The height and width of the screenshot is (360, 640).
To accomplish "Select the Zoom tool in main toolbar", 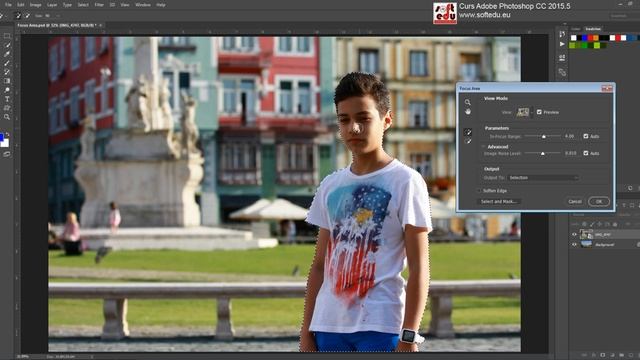I will (7, 117).
